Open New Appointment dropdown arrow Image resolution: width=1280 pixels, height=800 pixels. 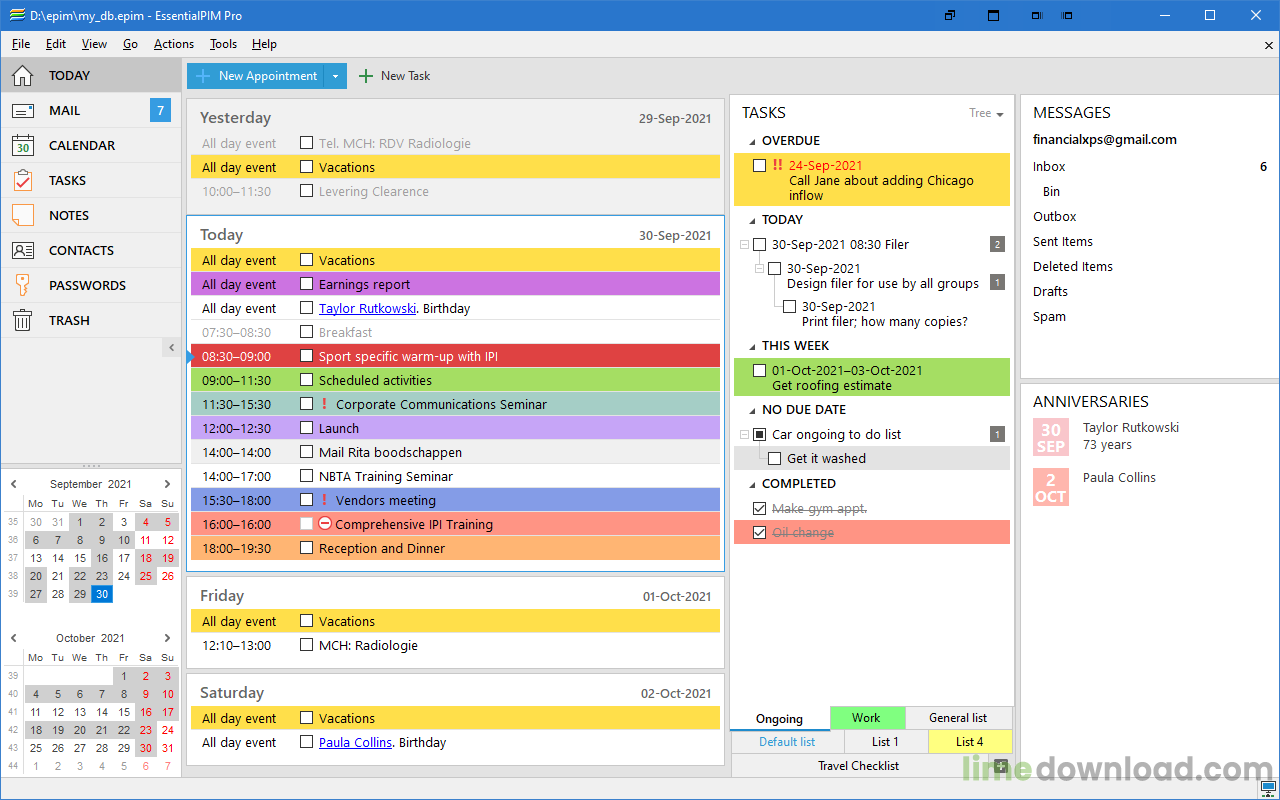click(336, 76)
